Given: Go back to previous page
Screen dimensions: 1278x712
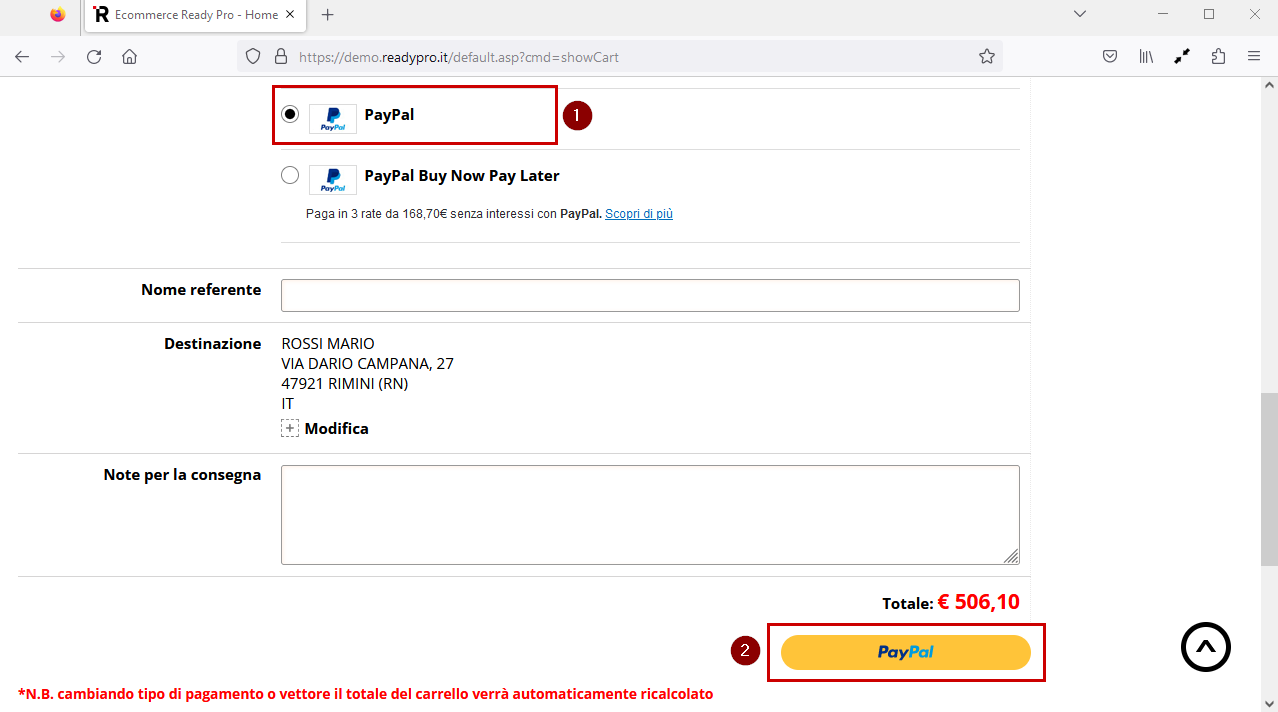Looking at the screenshot, I should pyautogui.click(x=22, y=57).
